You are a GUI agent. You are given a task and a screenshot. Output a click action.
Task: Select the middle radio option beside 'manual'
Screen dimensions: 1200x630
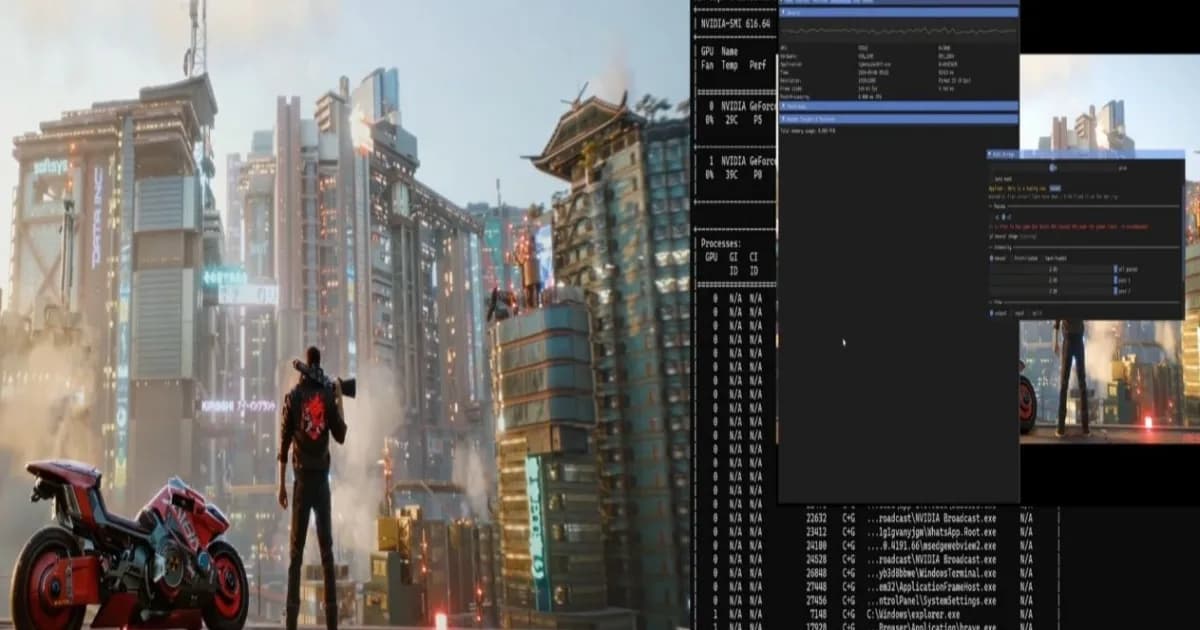point(1024,259)
